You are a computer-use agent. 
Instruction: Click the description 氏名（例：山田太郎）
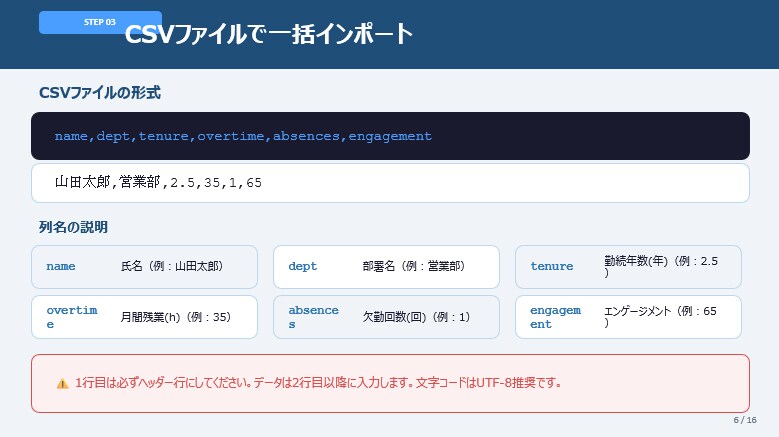(172, 266)
